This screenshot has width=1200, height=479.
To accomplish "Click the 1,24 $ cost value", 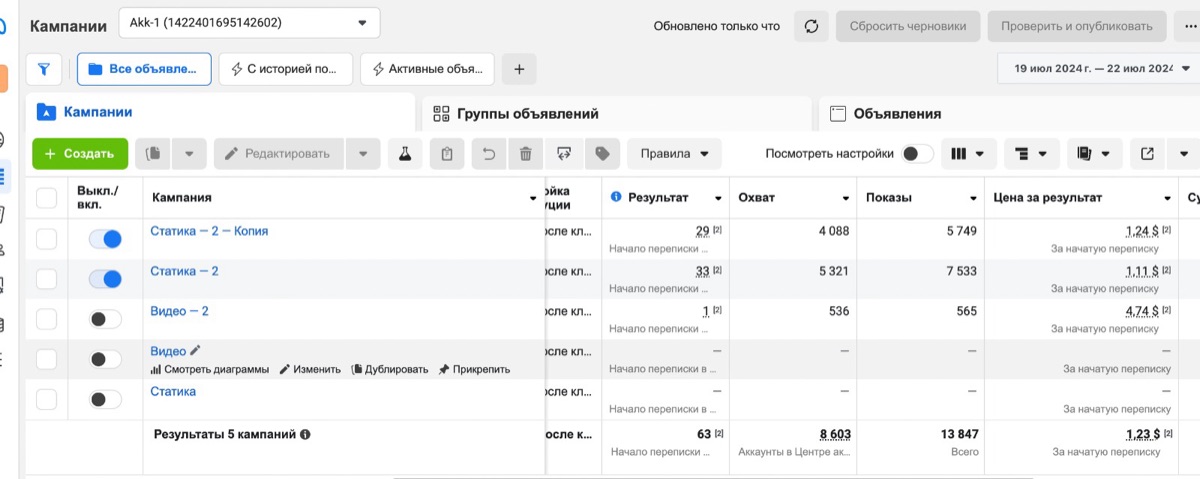I will 1140,231.
